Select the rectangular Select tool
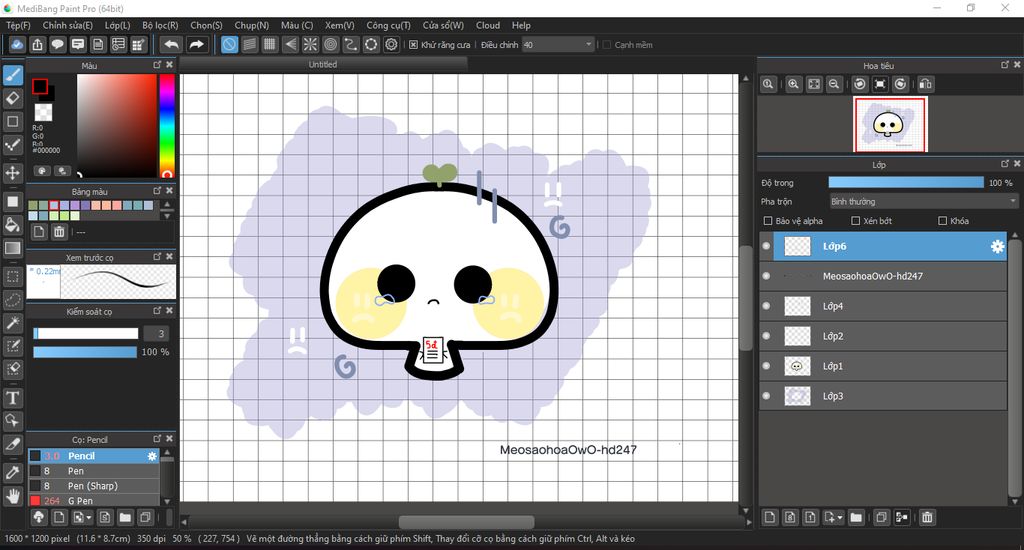This screenshot has height=550, width=1024. [12, 276]
